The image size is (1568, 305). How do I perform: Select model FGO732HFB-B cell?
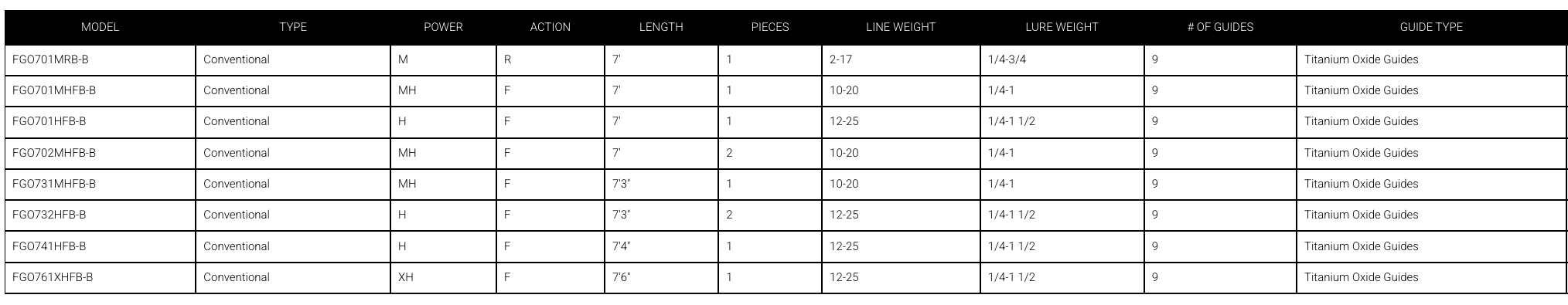coord(100,215)
